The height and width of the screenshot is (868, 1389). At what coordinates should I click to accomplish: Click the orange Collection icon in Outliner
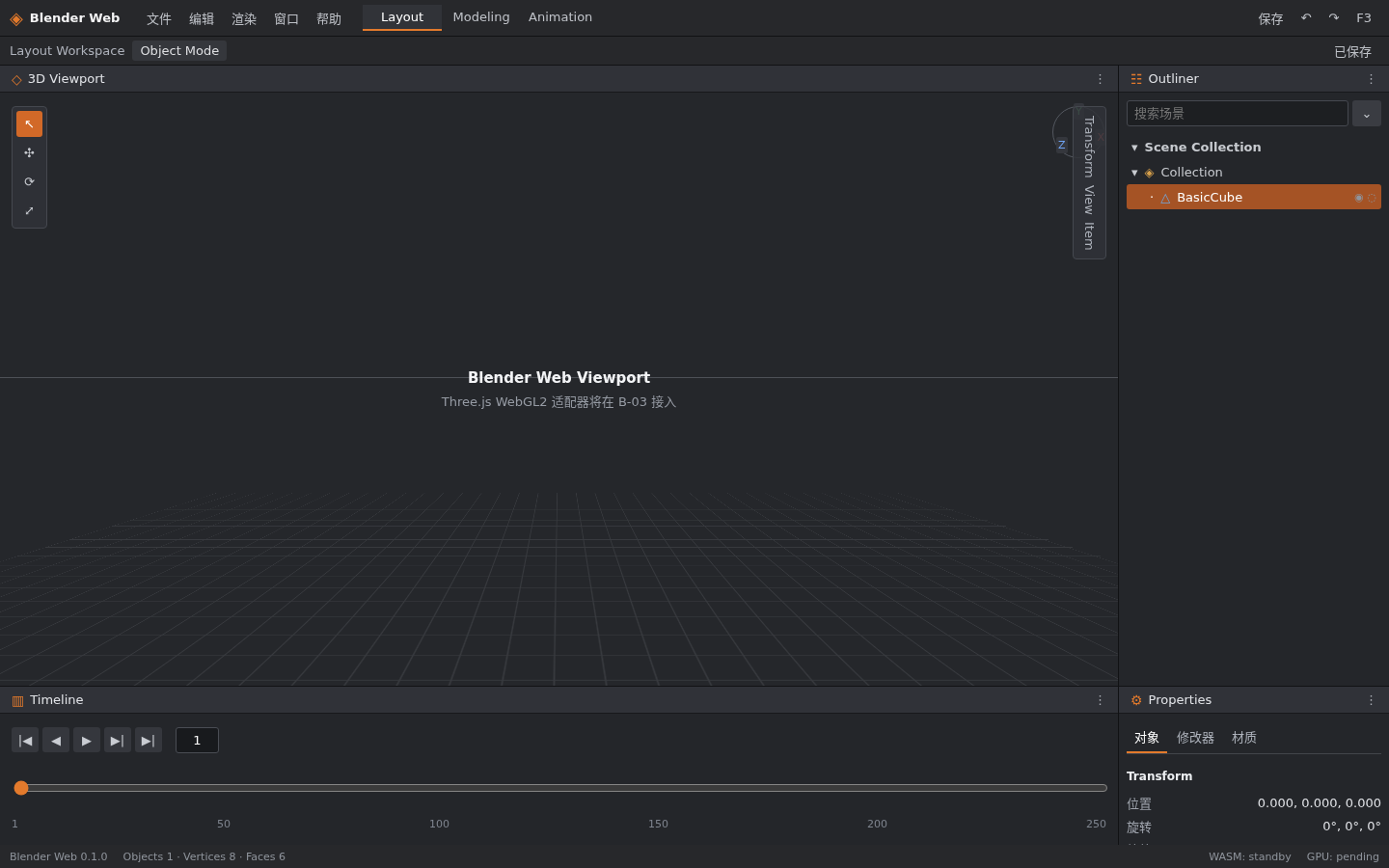pos(1149,173)
